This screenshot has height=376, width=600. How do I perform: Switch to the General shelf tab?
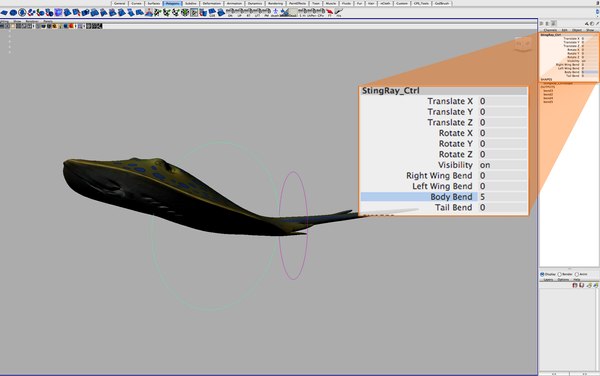coord(120,3)
